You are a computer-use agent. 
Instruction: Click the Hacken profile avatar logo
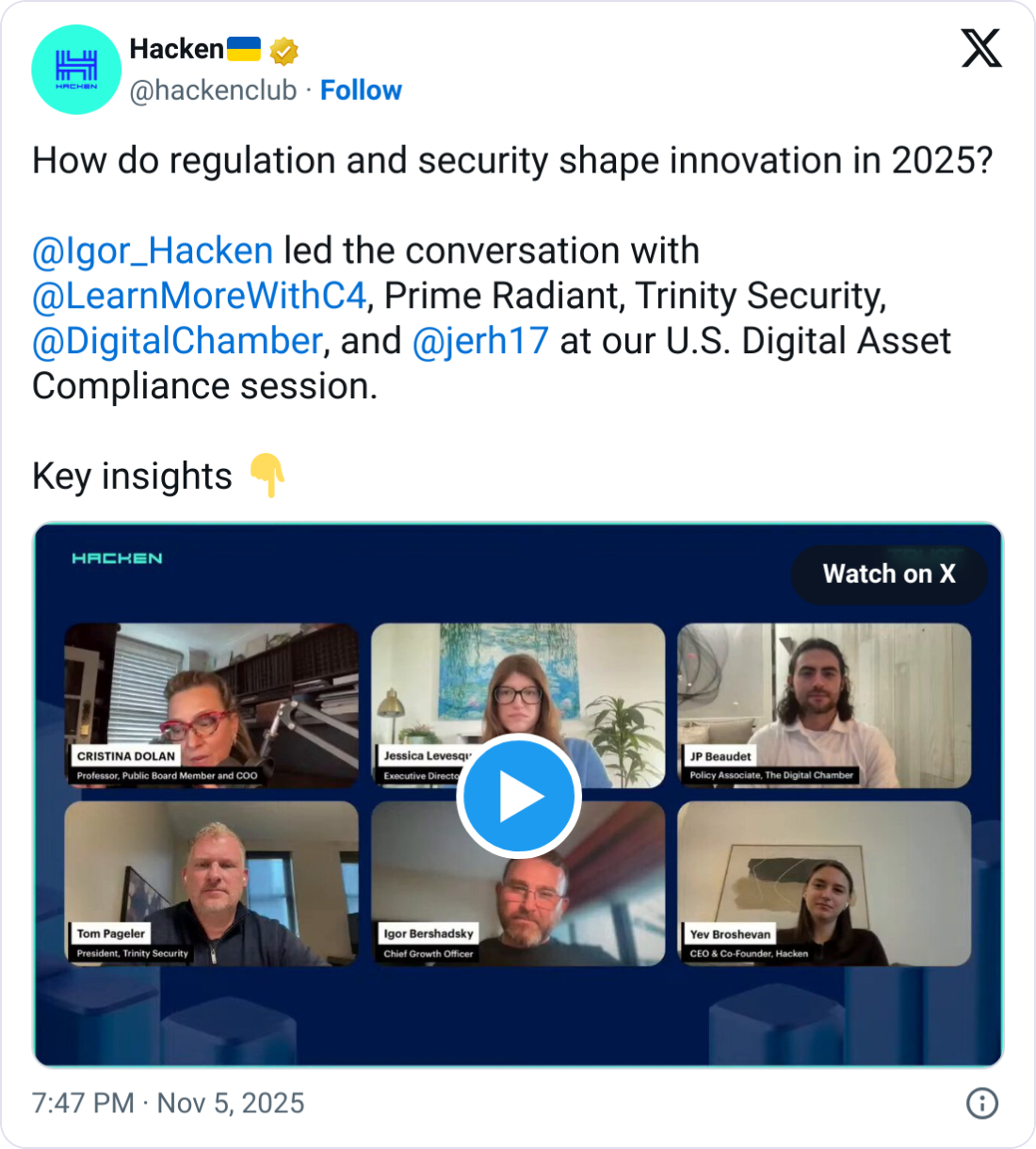(76, 70)
